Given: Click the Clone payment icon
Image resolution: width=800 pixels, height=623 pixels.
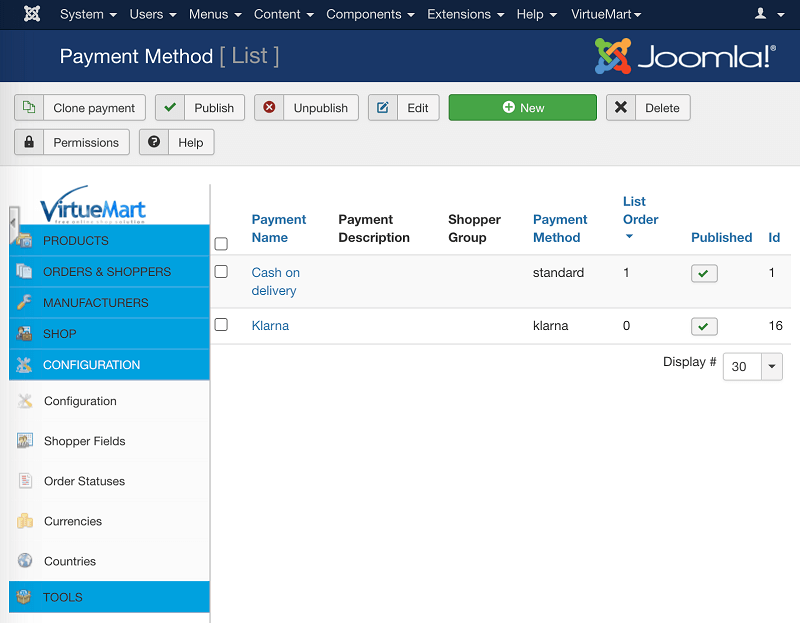Looking at the screenshot, I should 30,108.
